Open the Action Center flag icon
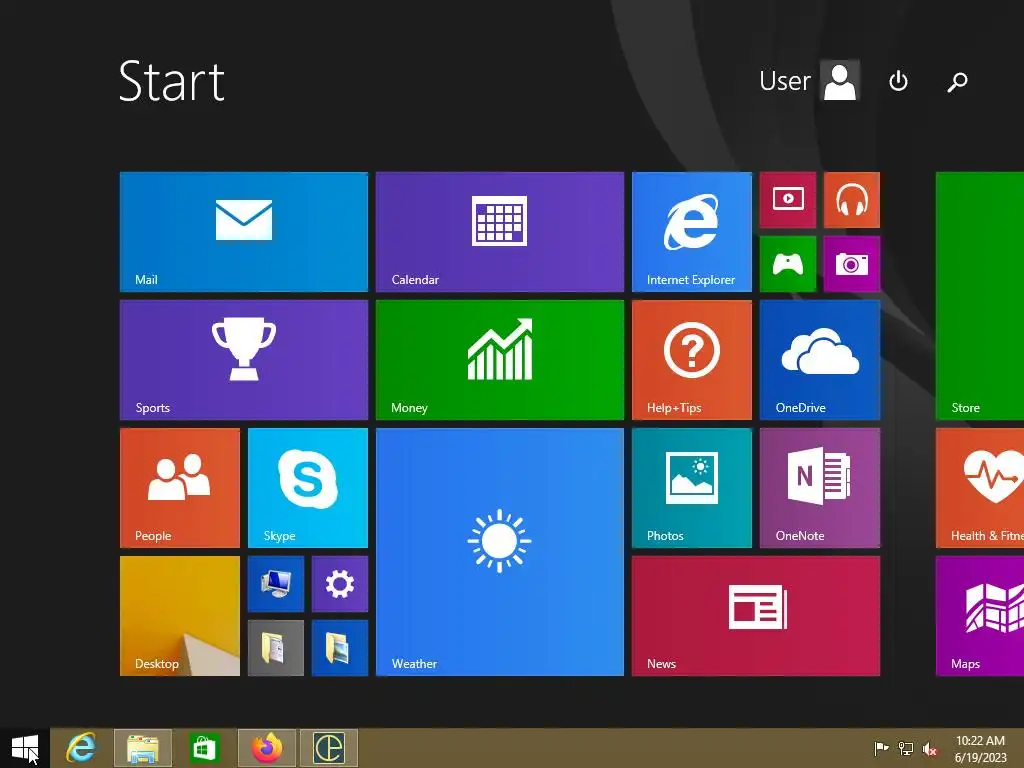Screen dimensions: 1024x768 pos(881,748)
